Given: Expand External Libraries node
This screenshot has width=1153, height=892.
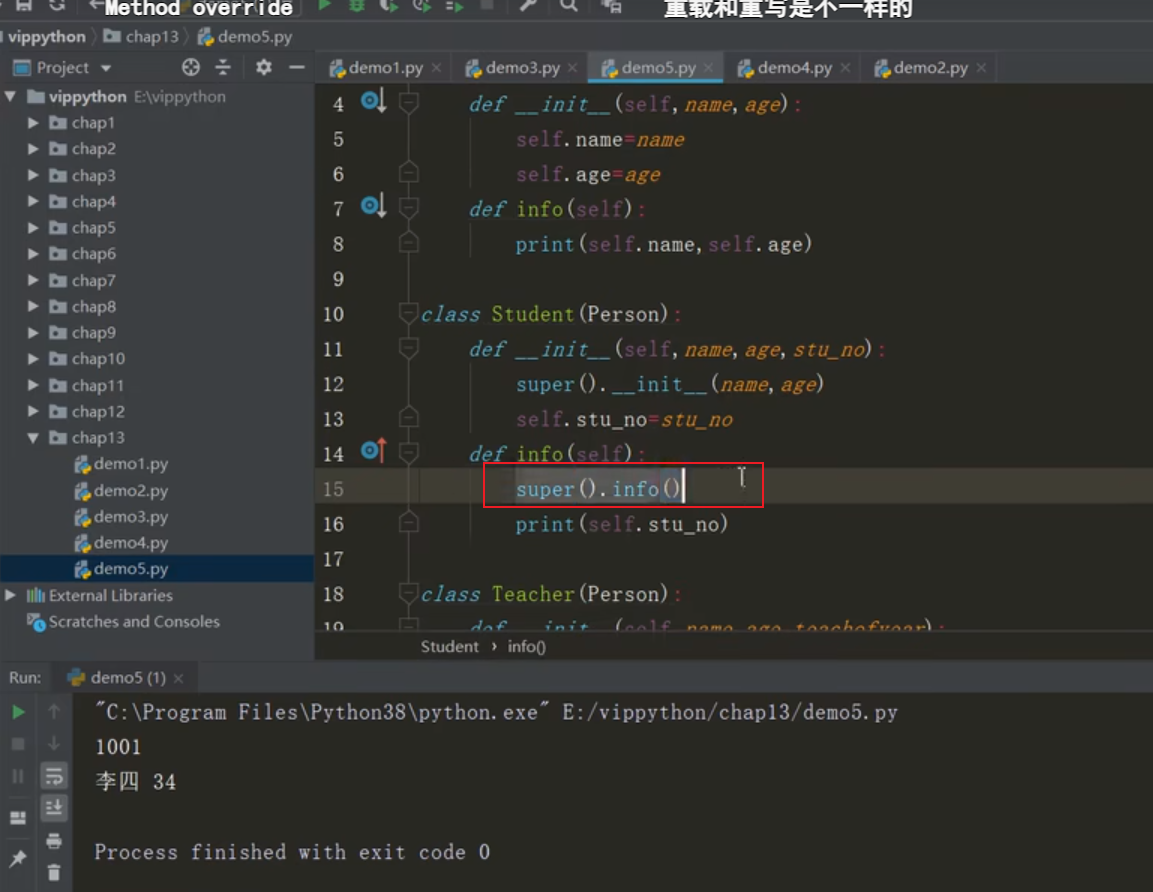Looking at the screenshot, I should click(10, 595).
